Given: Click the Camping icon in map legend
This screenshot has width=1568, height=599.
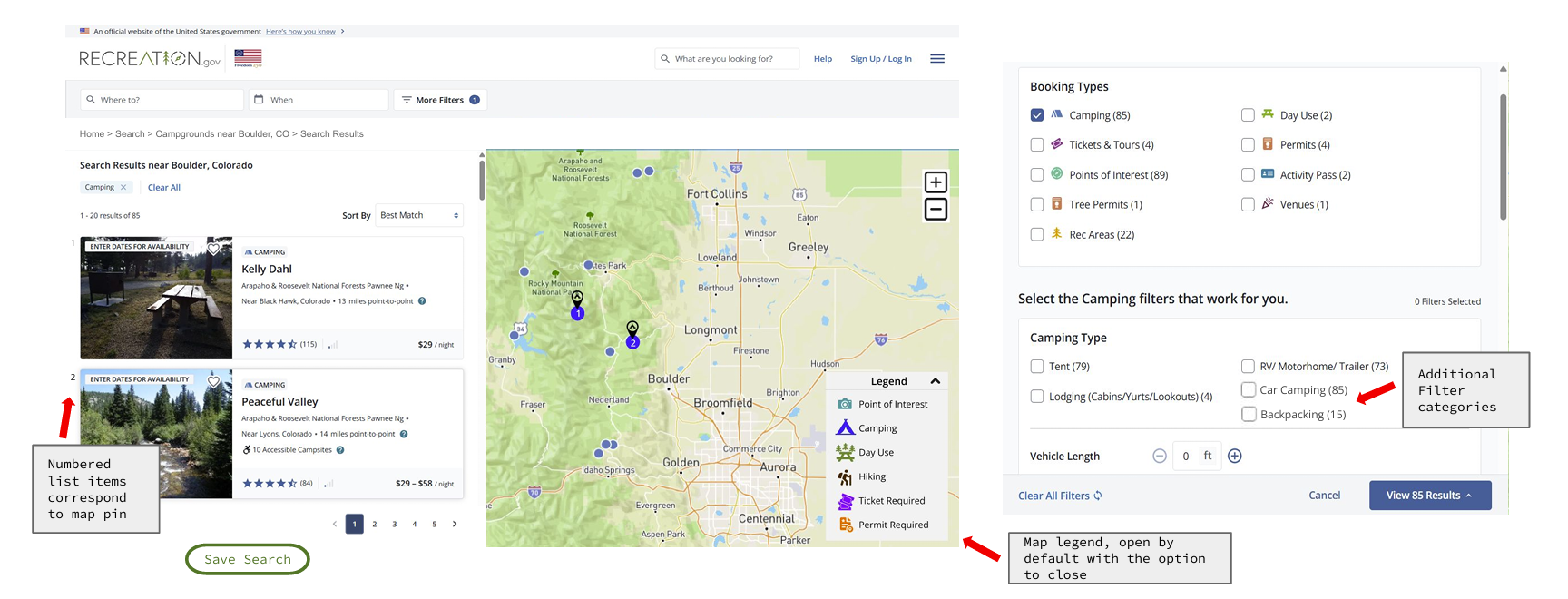Looking at the screenshot, I should [846, 427].
